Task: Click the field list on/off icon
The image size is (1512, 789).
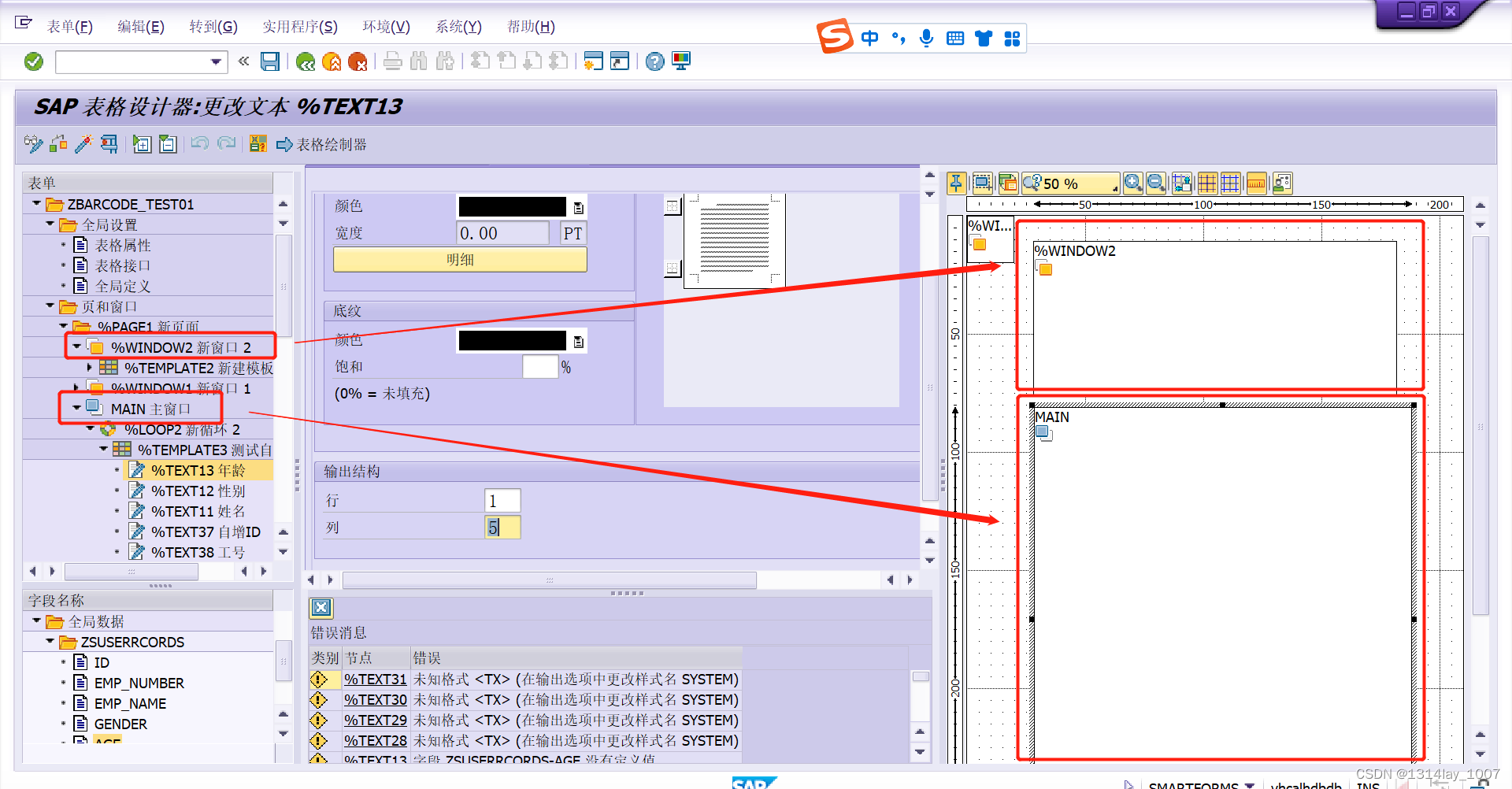Action: (x=258, y=144)
